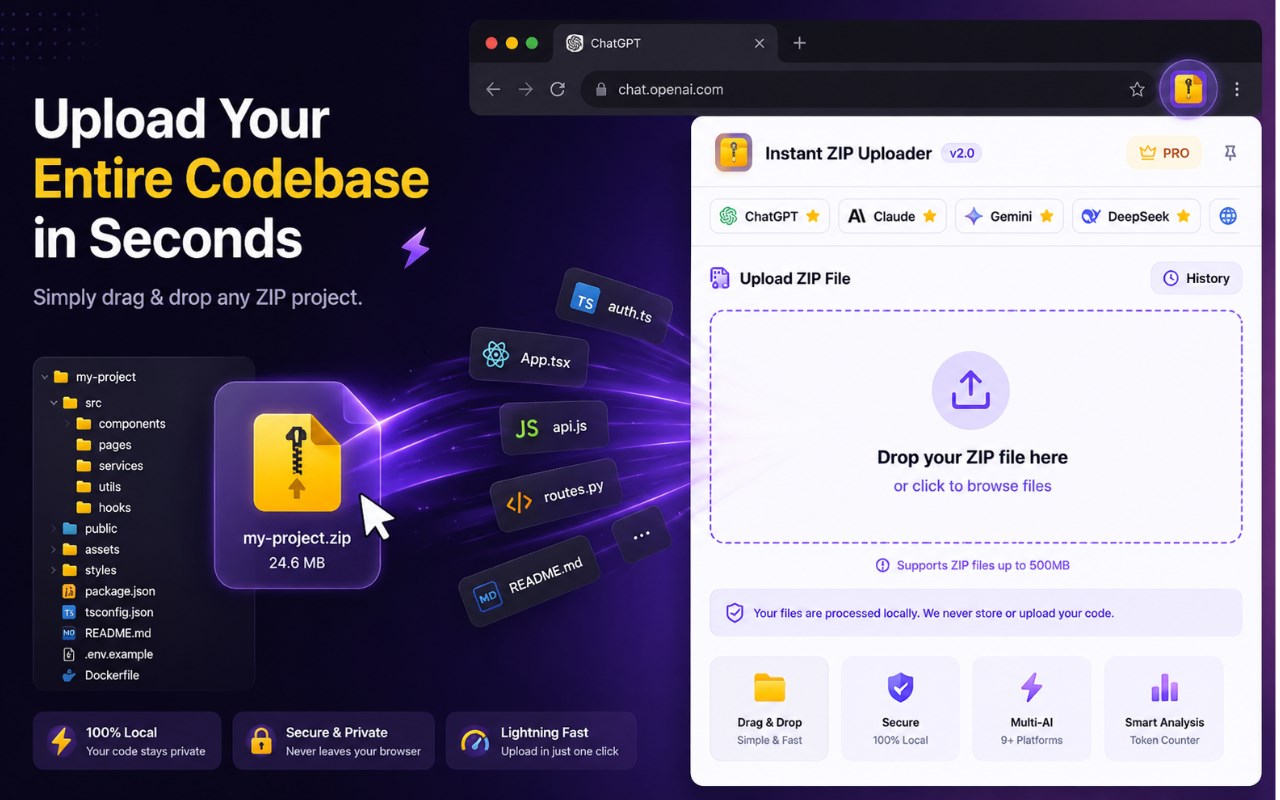Click the 'Secure & Private' badge

tap(333, 741)
